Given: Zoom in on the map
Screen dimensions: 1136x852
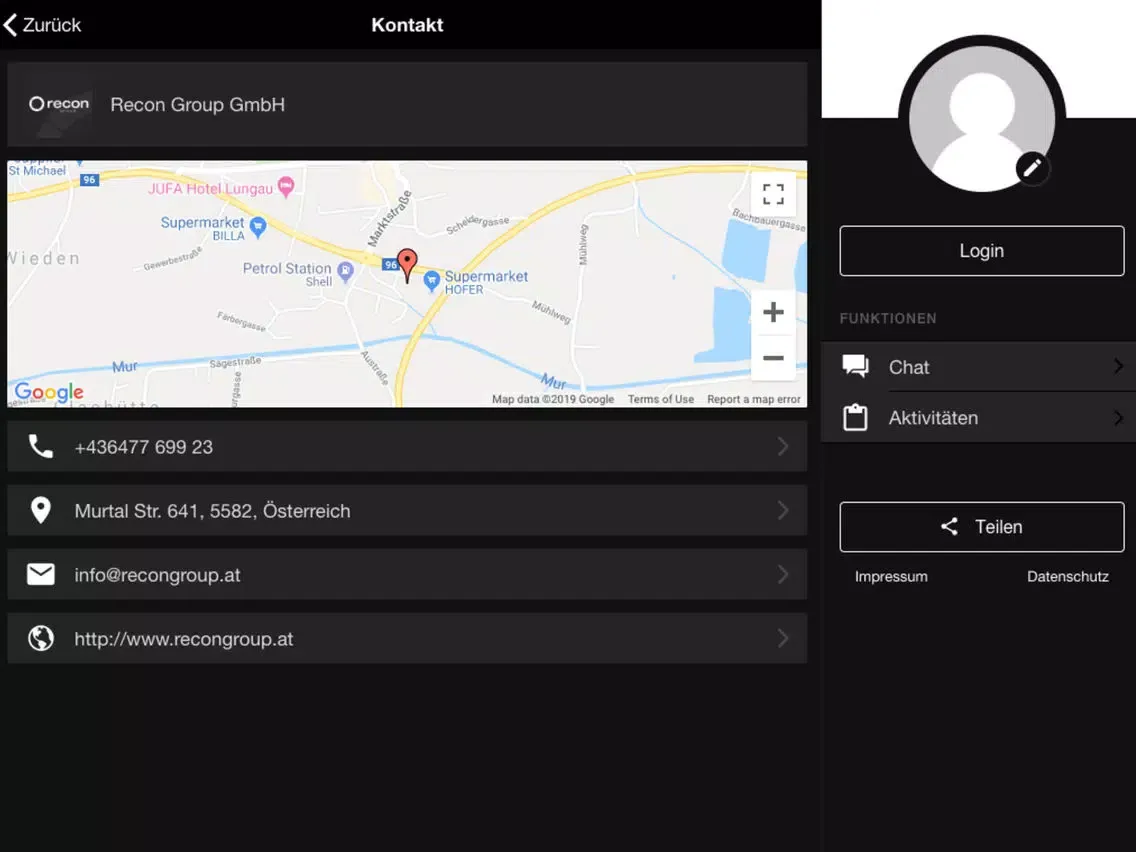Looking at the screenshot, I should tap(773, 312).
